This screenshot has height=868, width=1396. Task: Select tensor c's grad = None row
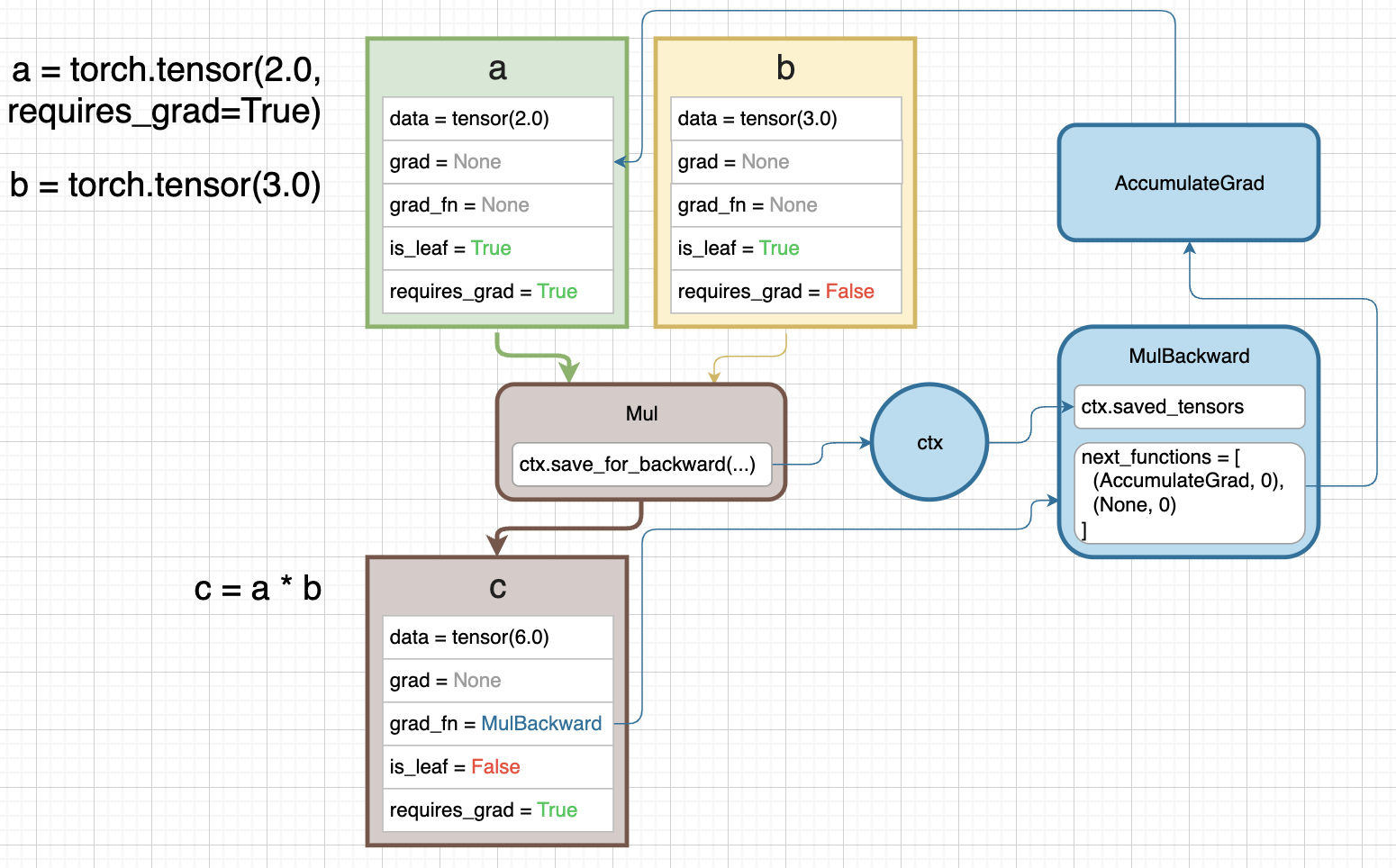click(x=498, y=681)
